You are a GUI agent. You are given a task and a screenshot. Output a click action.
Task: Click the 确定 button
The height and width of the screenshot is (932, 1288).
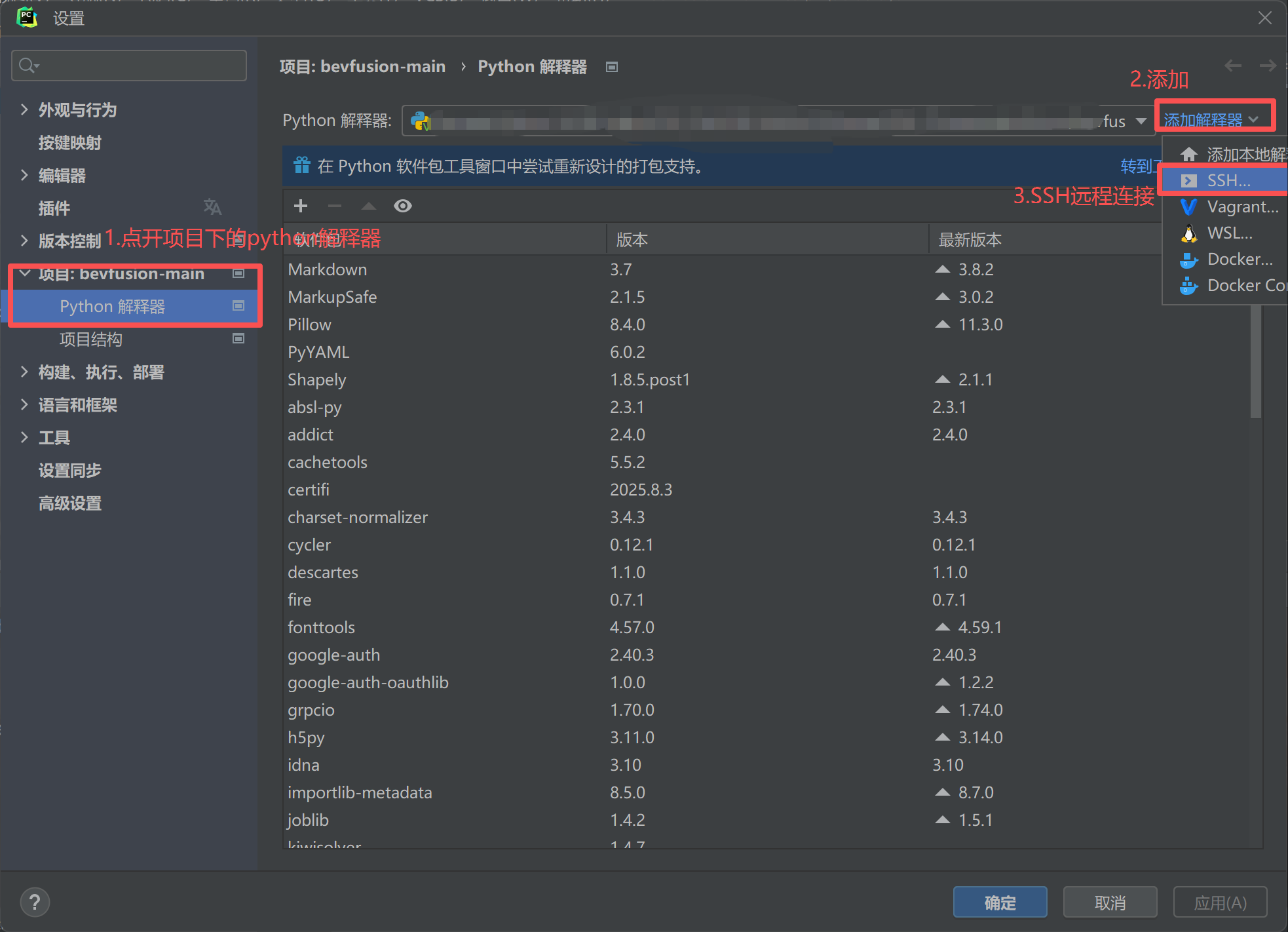click(1000, 903)
